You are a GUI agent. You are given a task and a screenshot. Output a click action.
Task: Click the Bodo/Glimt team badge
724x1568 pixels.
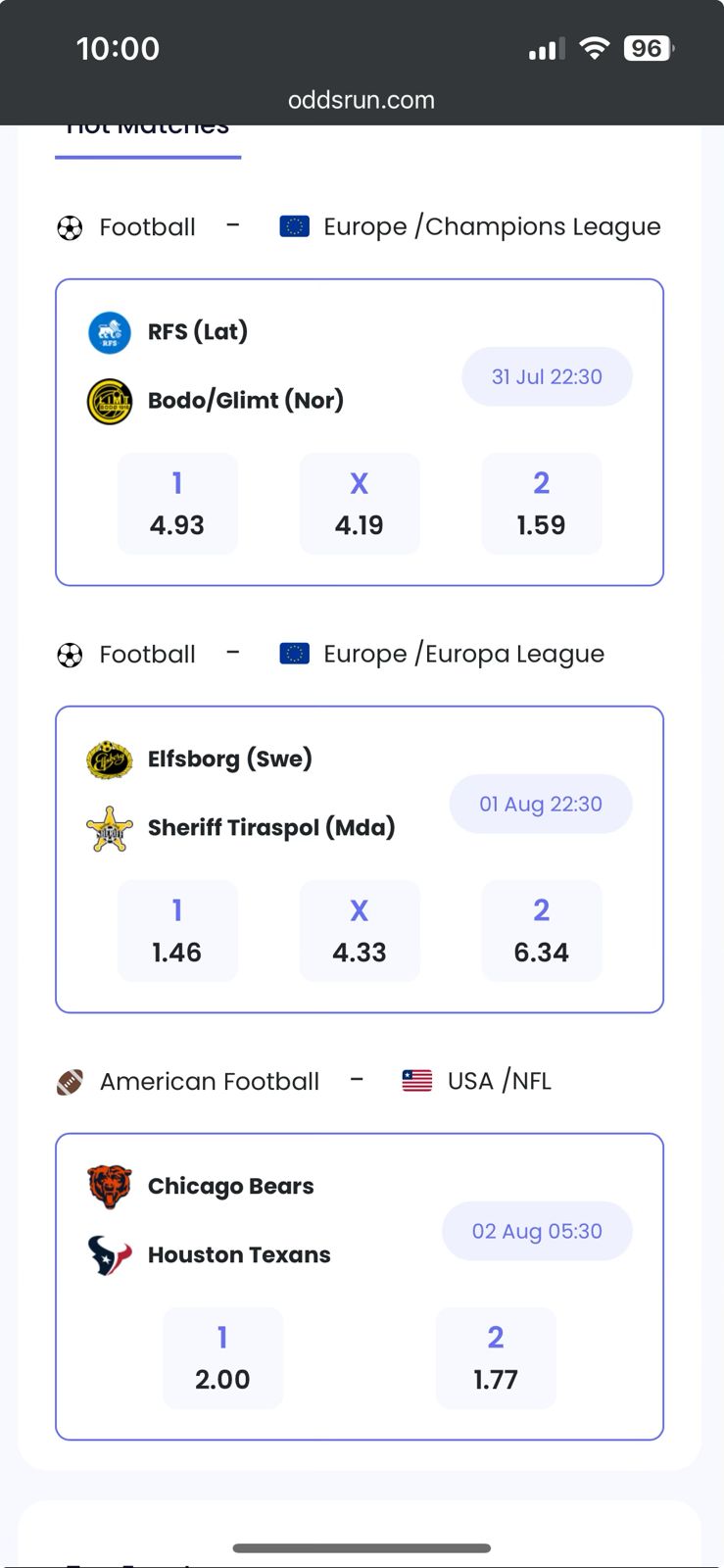point(110,401)
